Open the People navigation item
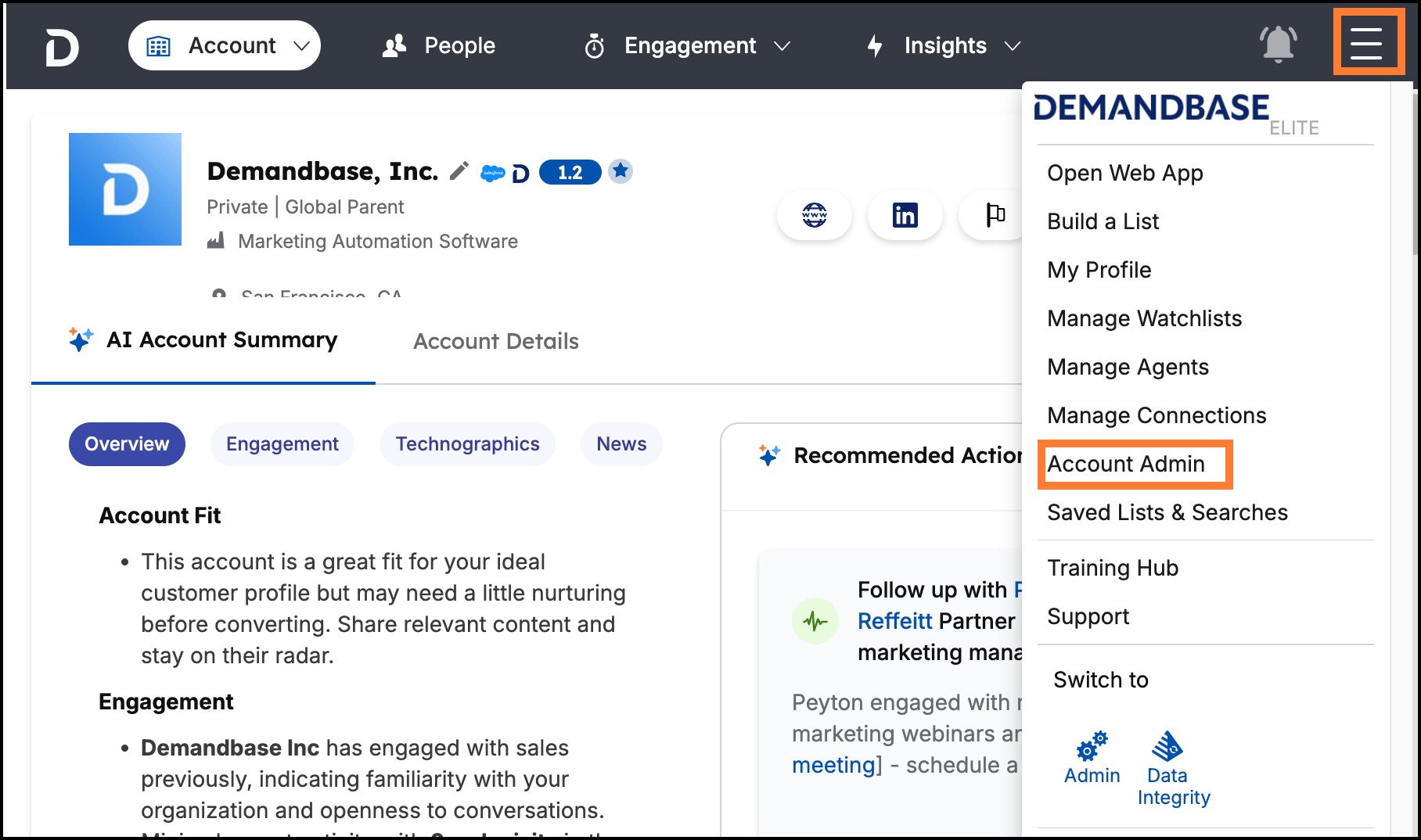This screenshot has width=1421, height=840. (439, 45)
